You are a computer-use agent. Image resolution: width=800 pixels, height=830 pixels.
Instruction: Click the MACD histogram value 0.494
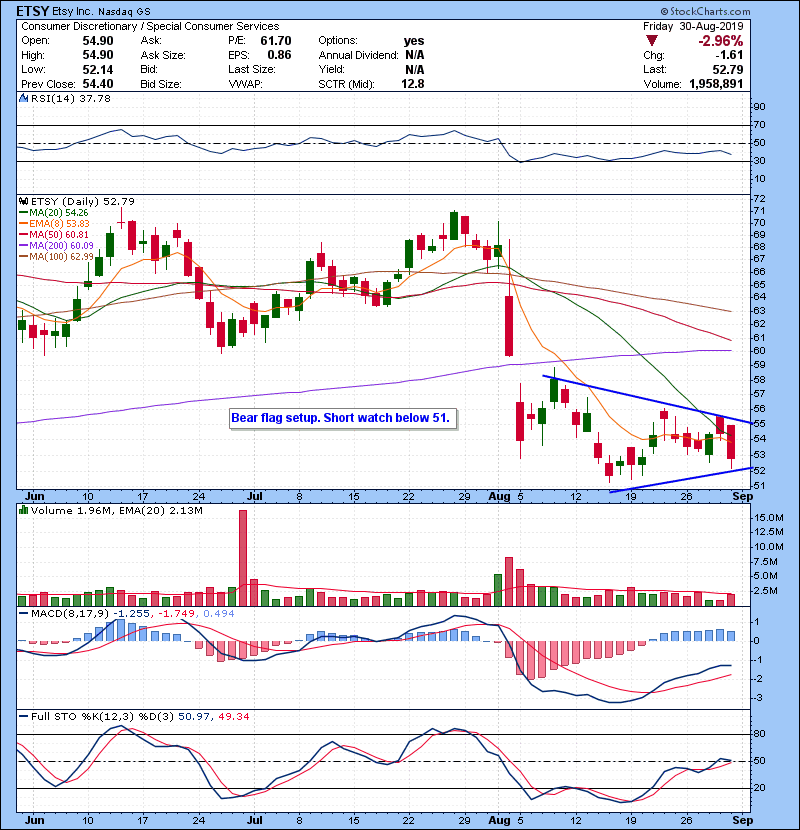point(219,614)
